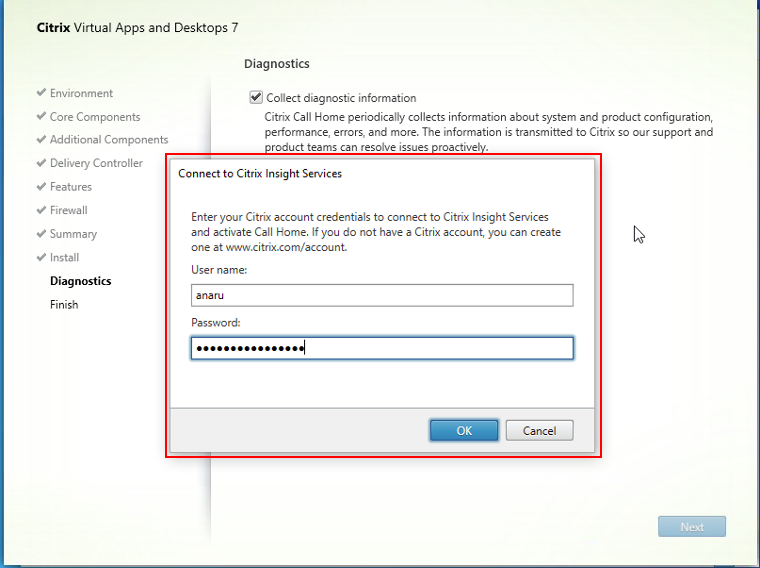
Task: Click the Next button in installer
Action: pos(692,526)
